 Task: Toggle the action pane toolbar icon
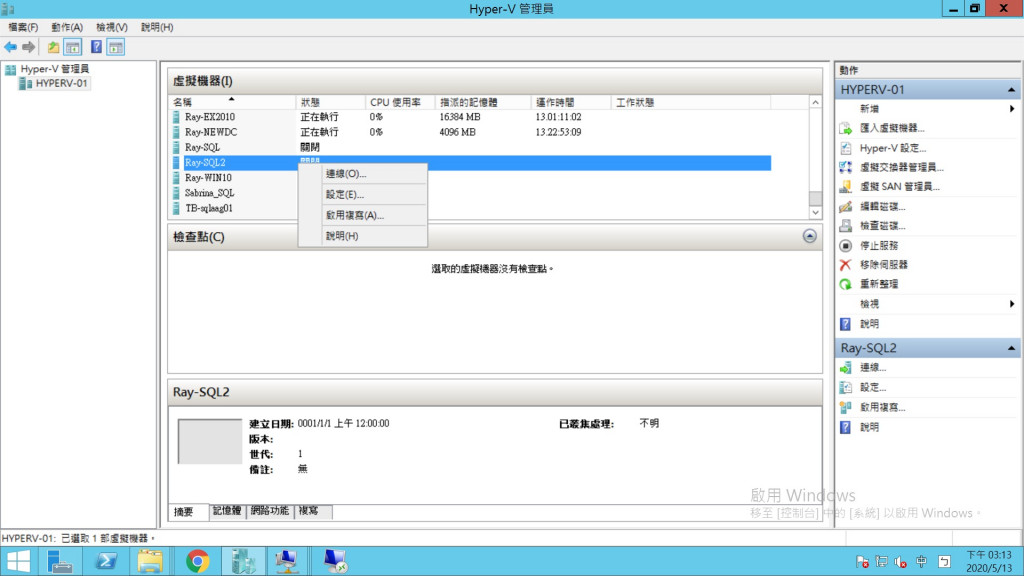pyautogui.click(x=116, y=47)
